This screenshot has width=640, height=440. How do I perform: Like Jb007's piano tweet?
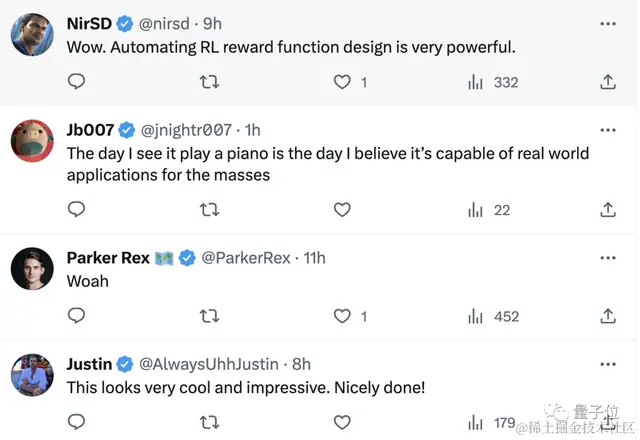[x=342, y=209]
